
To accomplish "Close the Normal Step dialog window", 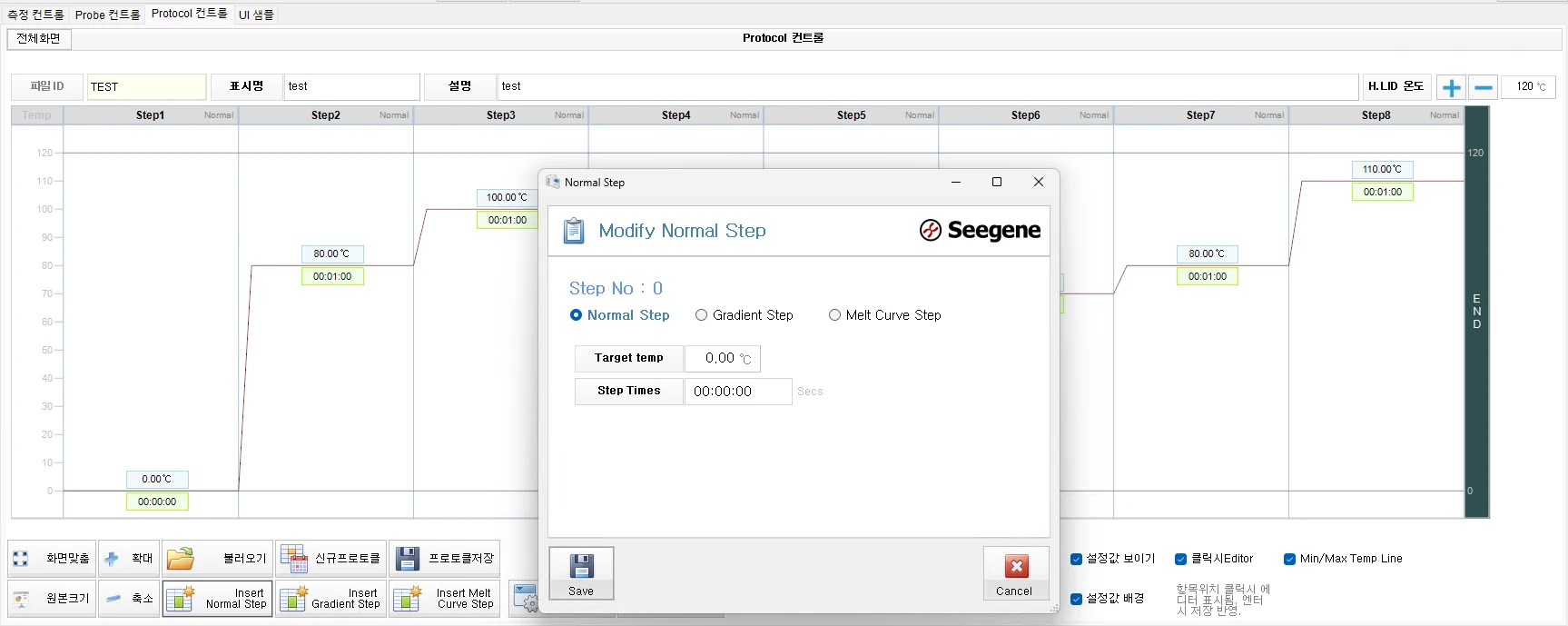I will tap(1039, 182).
